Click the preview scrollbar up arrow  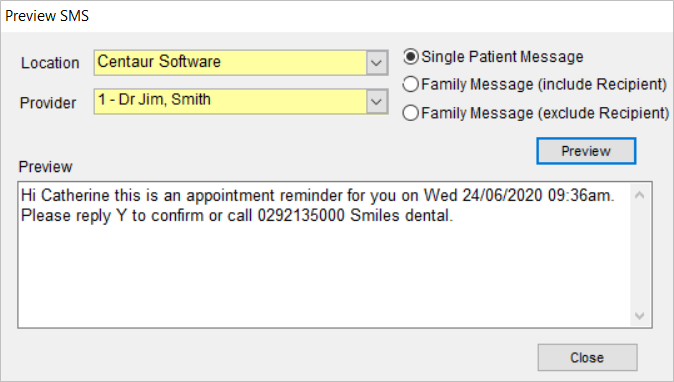pos(640,195)
